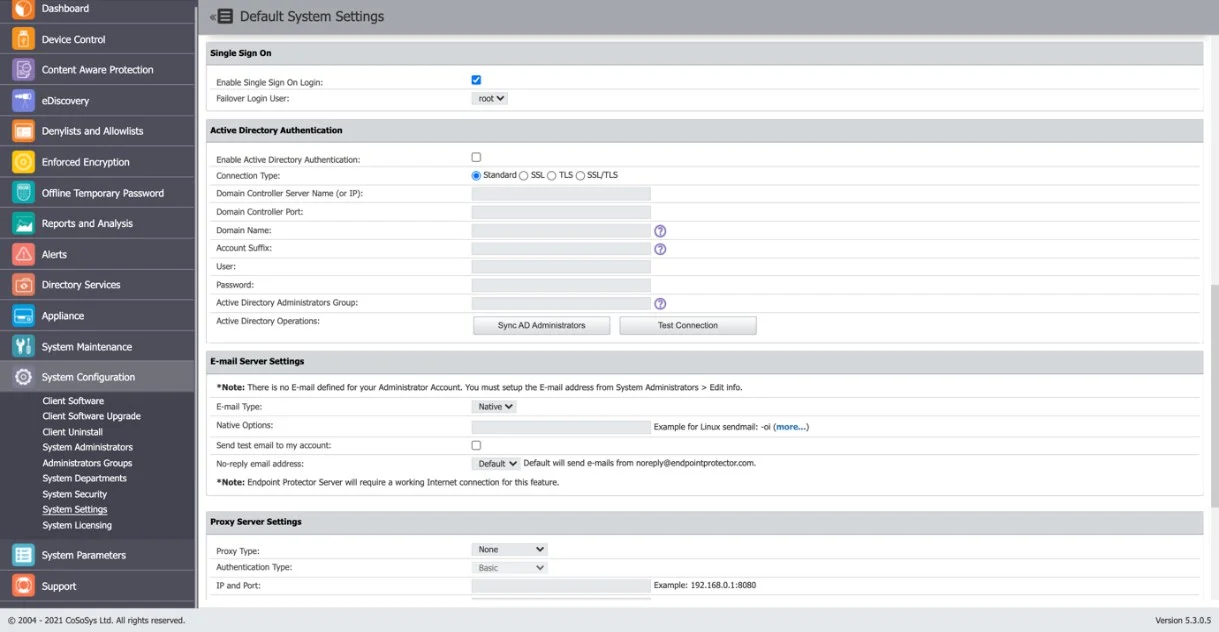The image size is (1219, 632).
Task: Show help for Active Directory Administrators Group
Action: coord(660,304)
